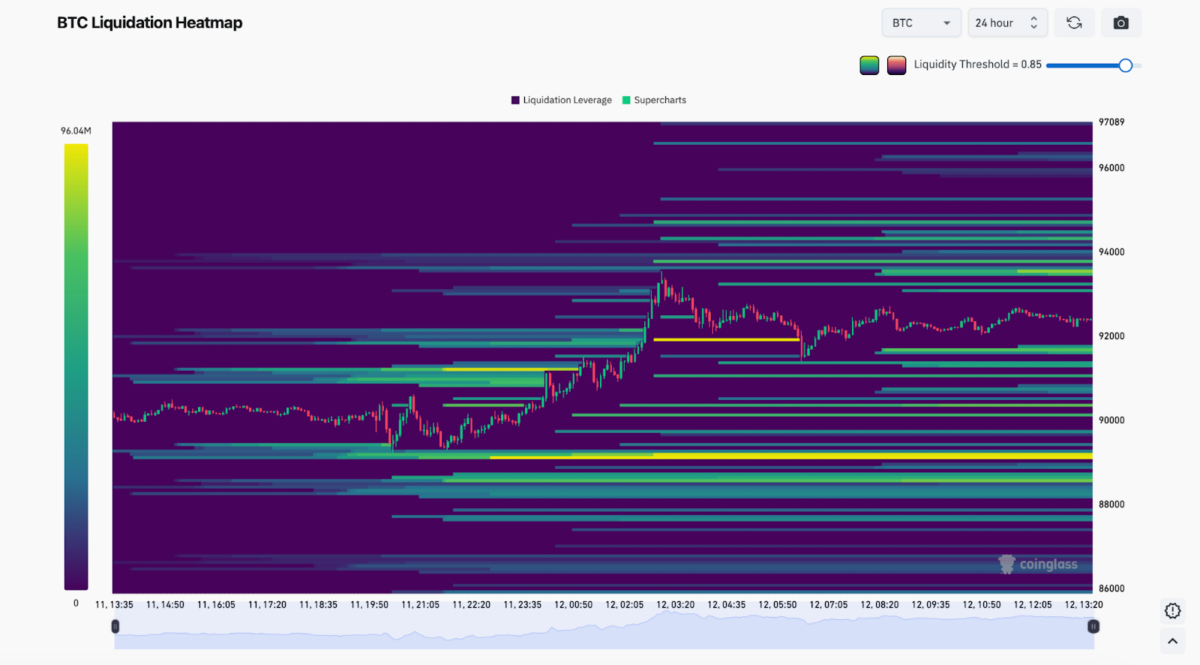
Task: Refresh the heatmap with the circular arrows icon
Action: (x=1074, y=22)
